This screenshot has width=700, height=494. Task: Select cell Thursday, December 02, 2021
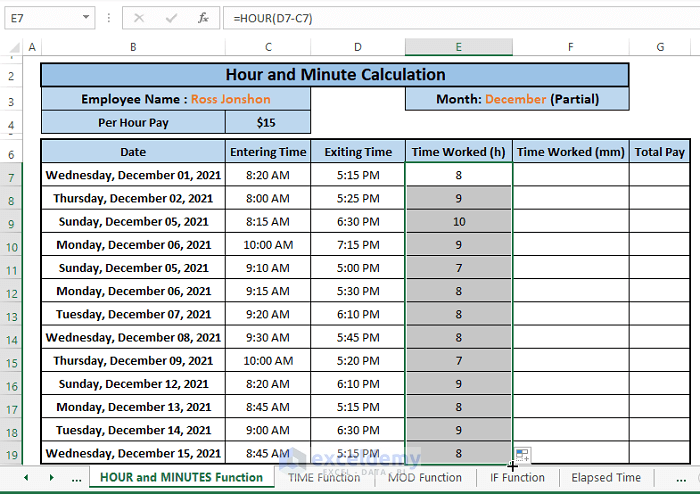133,198
